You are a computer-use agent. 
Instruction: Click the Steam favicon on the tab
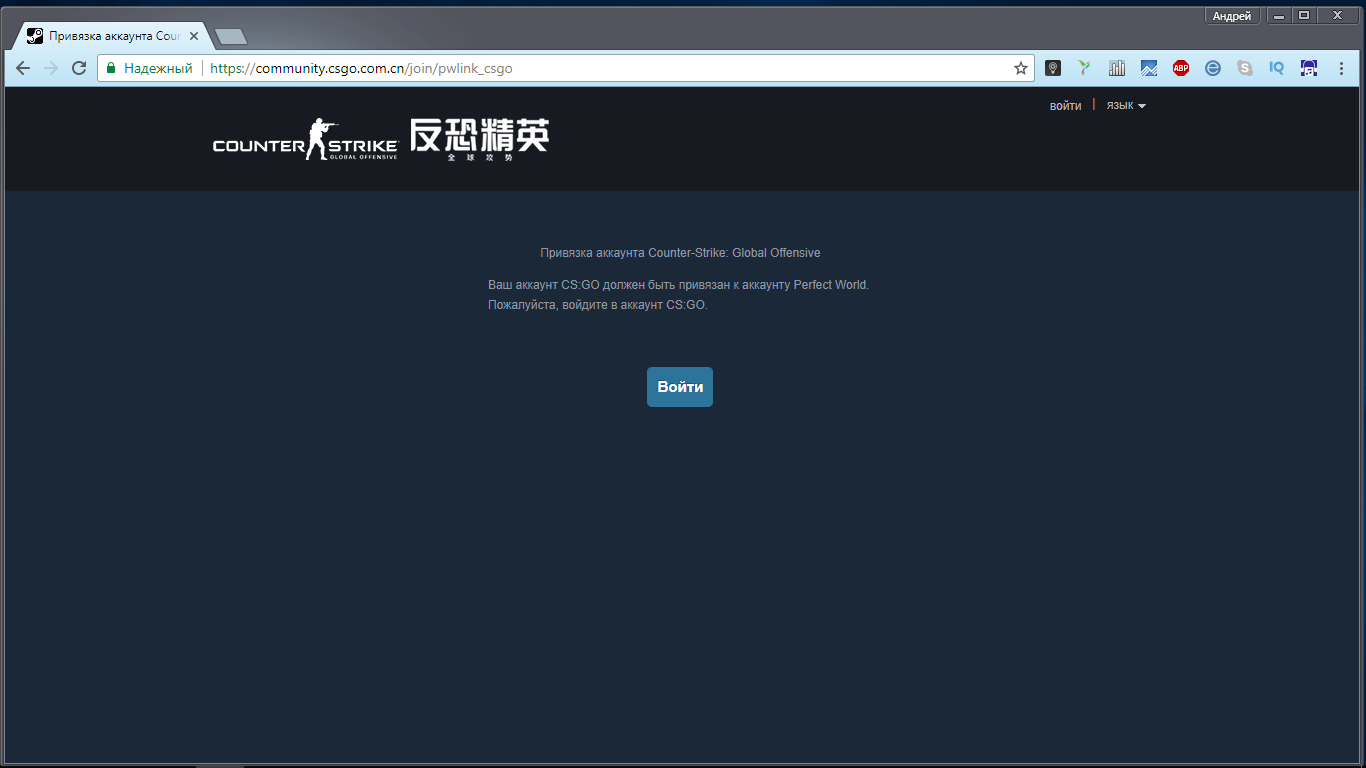35,36
